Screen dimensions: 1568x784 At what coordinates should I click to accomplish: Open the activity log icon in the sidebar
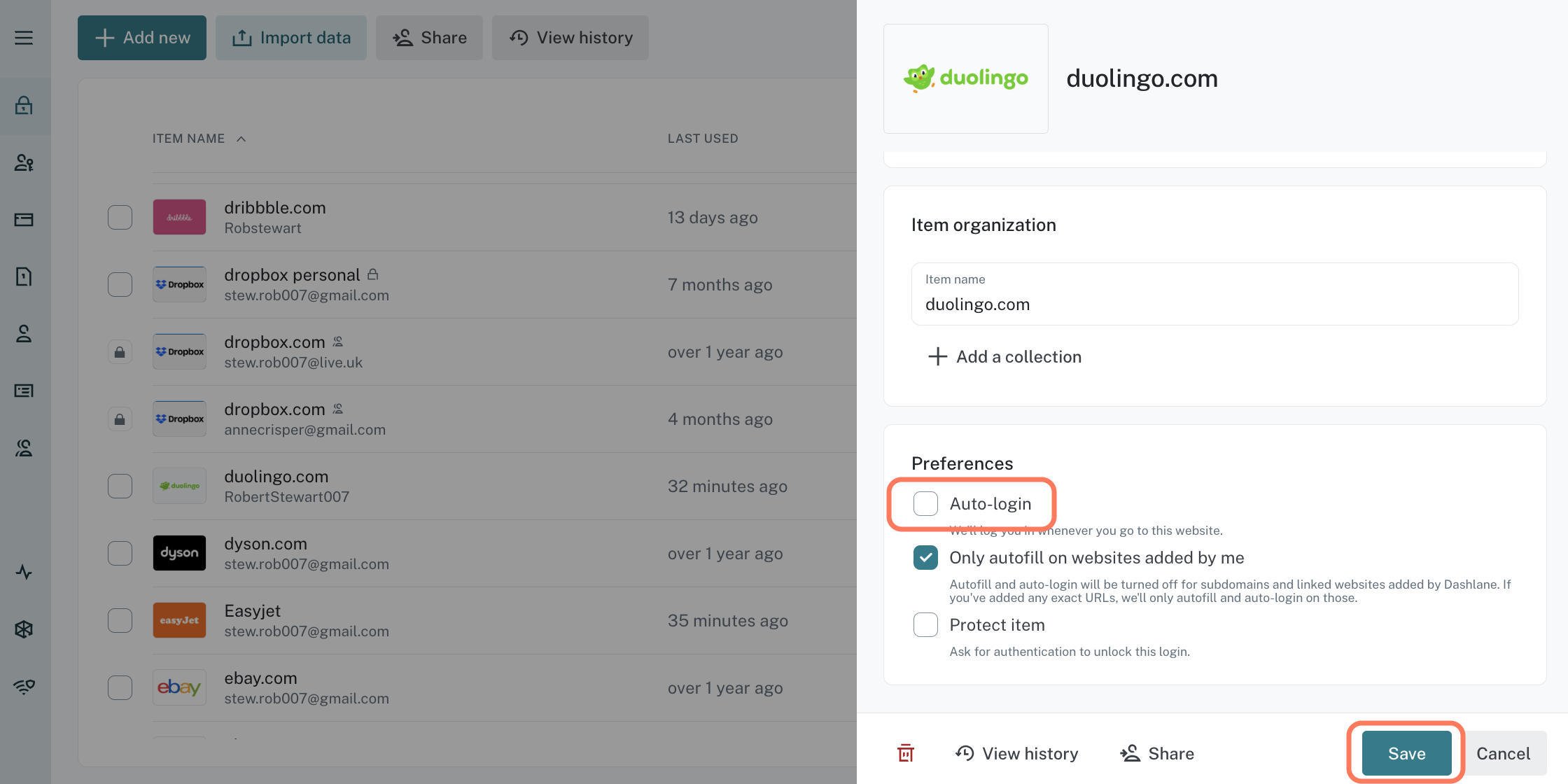(25, 572)
